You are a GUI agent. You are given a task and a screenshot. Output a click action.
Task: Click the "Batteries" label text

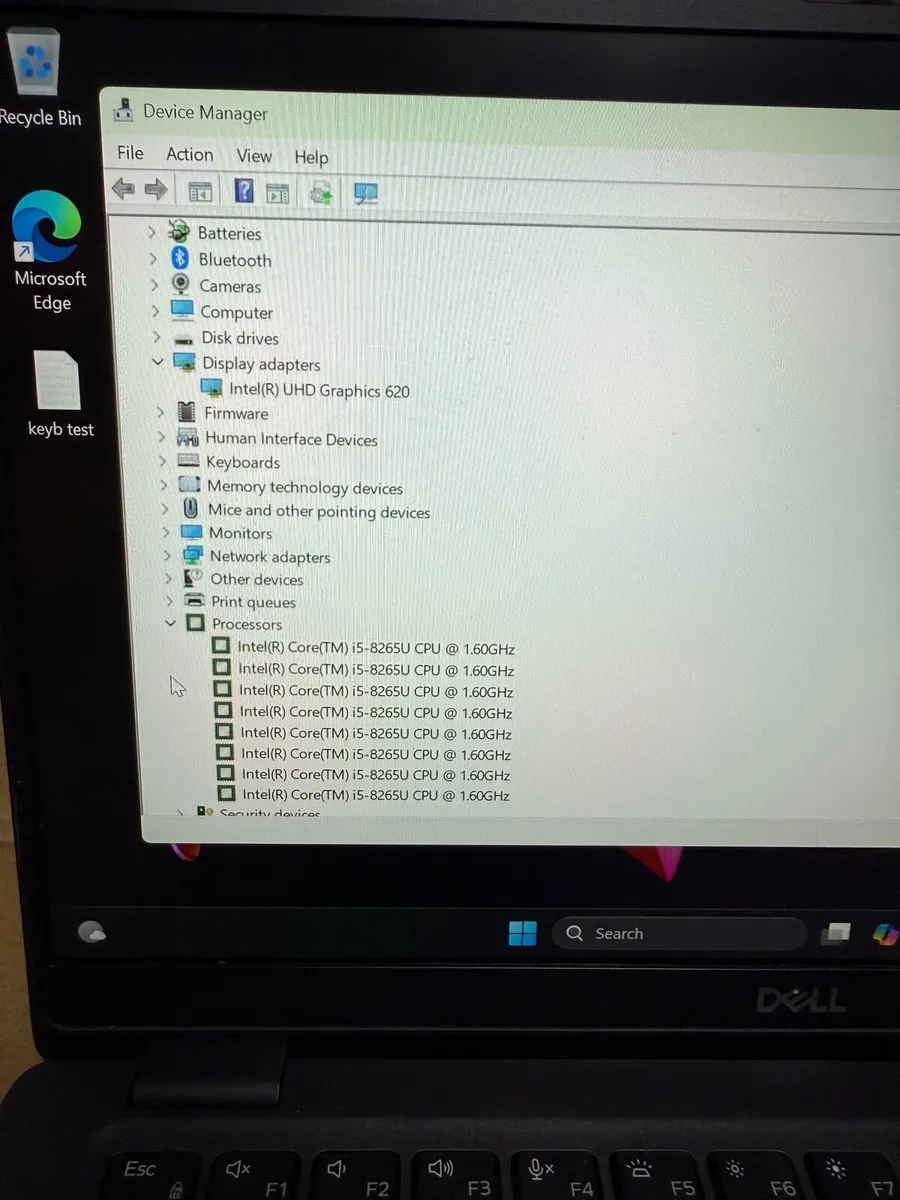point(229,233)
